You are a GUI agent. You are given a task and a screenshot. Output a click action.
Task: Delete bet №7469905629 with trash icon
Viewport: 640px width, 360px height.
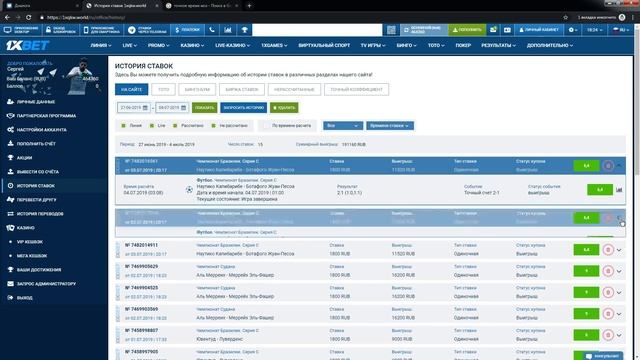(x=608, y=271)
